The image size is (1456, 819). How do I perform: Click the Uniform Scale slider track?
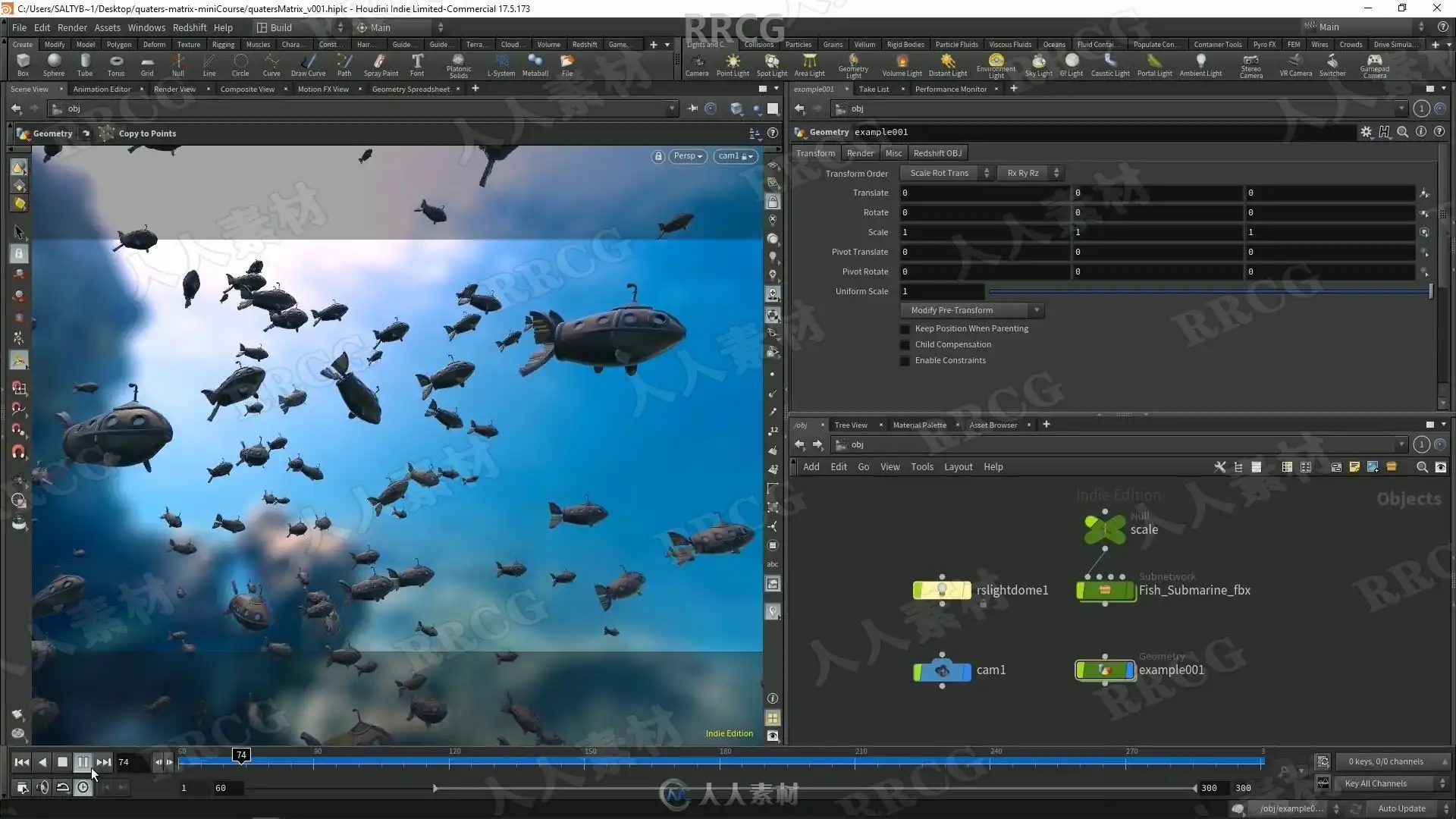1206,291
